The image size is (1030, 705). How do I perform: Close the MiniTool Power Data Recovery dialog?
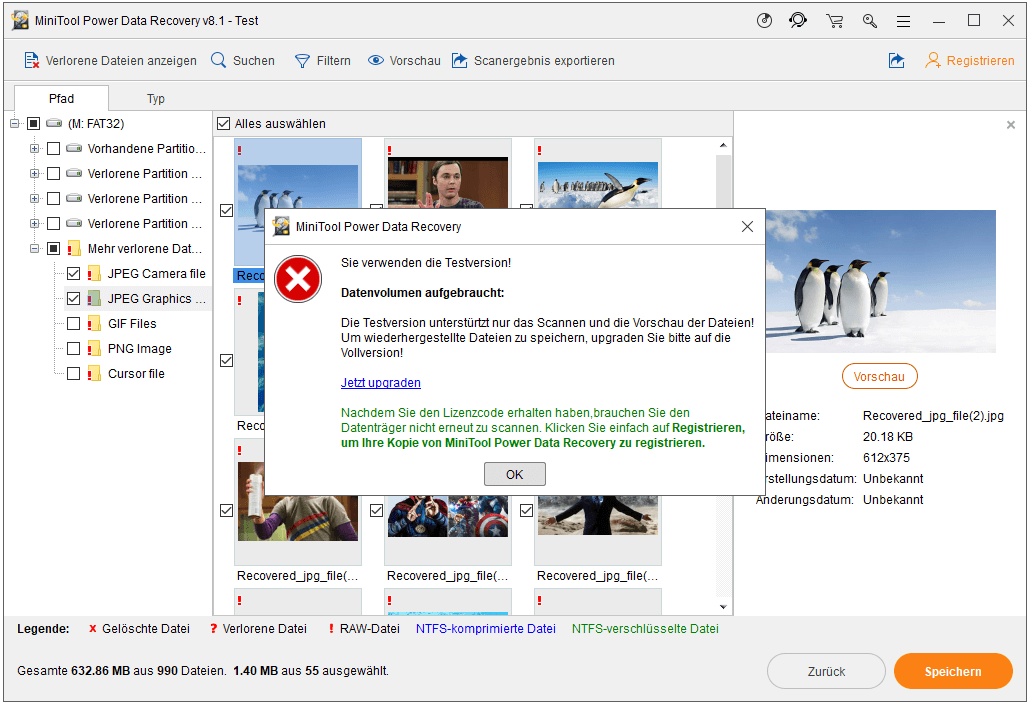(x=747, y=227)
